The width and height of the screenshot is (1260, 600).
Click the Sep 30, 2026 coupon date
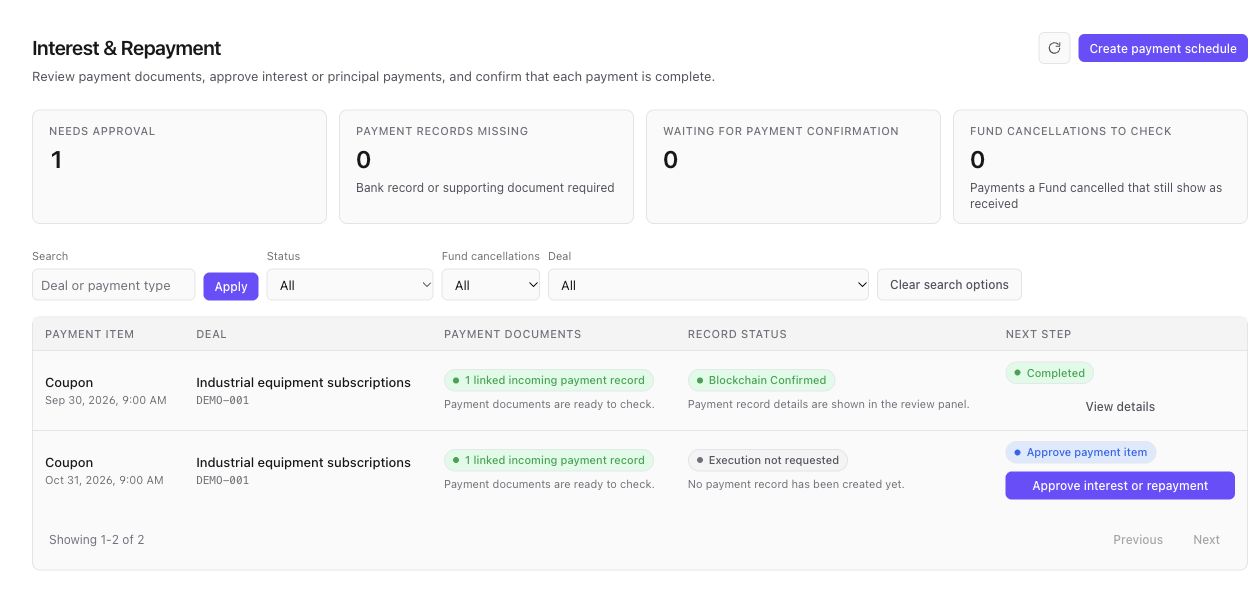coord(106,400)
